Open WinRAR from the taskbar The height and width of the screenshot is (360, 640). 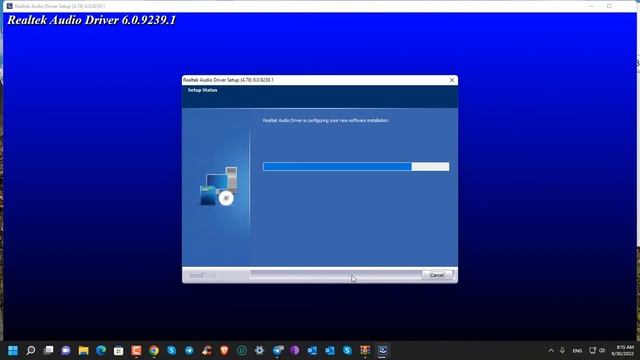click(x=365, y=351)
